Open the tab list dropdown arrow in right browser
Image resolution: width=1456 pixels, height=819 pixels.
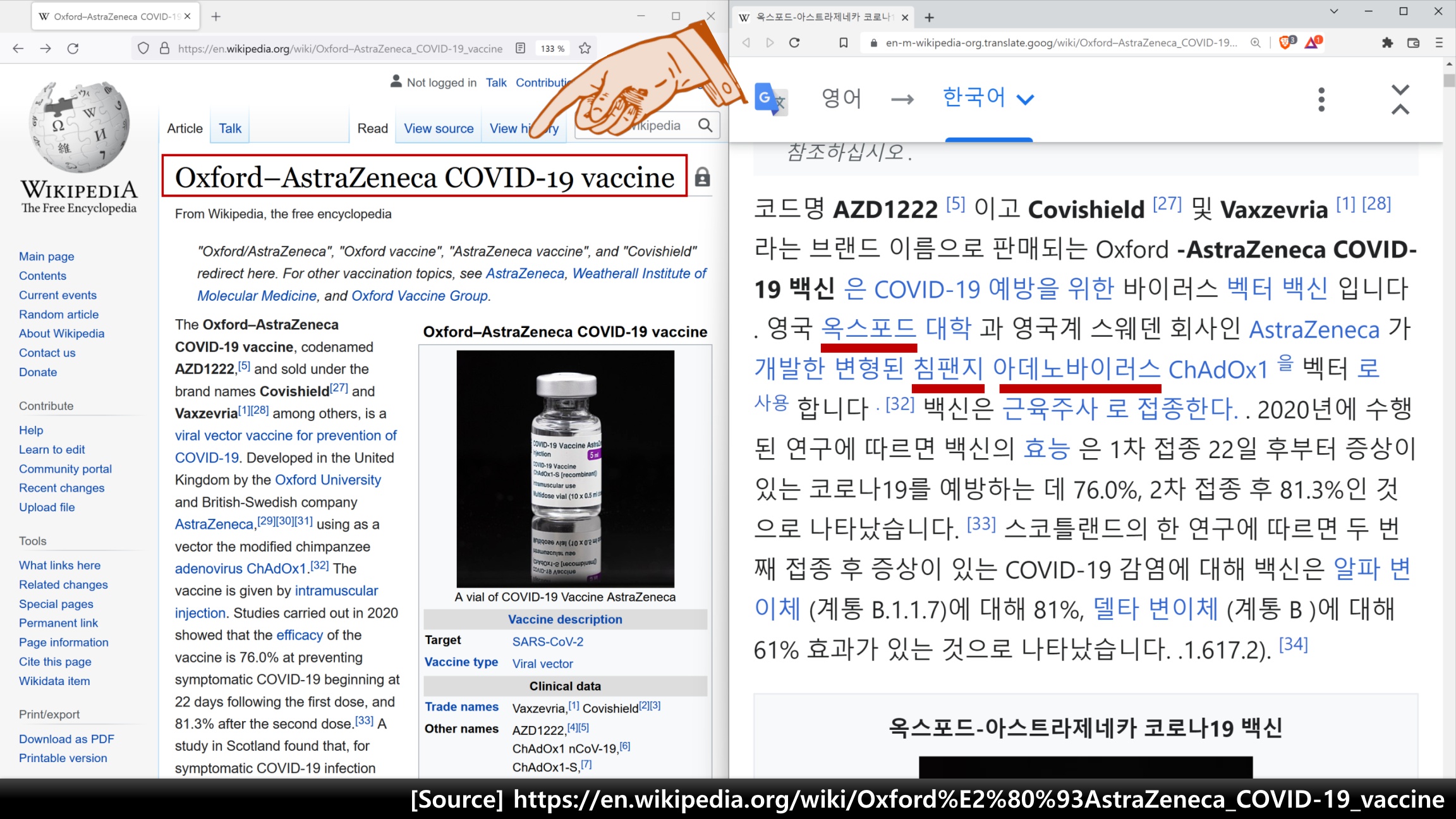click(1334, 11)
